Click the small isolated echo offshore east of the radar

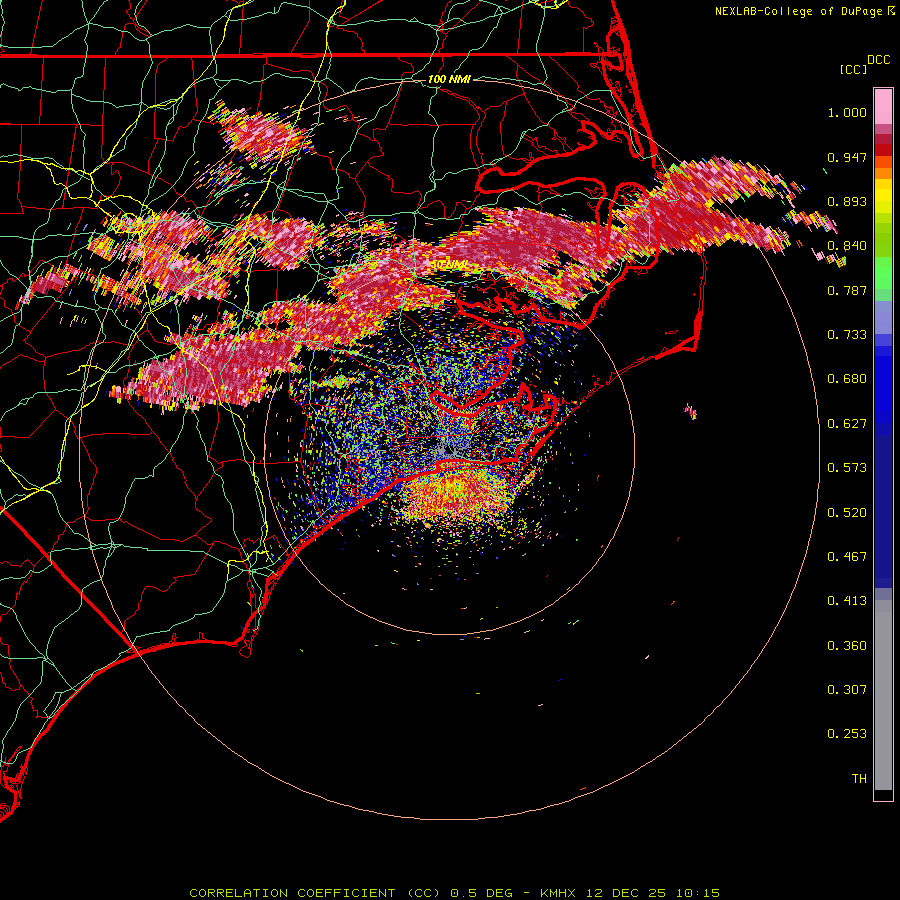(690, 411)
